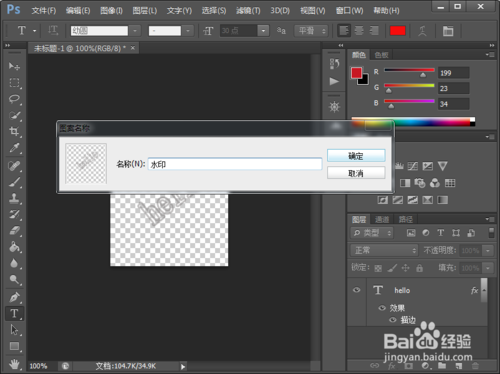Select the Blur tool
Screen dimensions: 500x374
click(14, 263)
